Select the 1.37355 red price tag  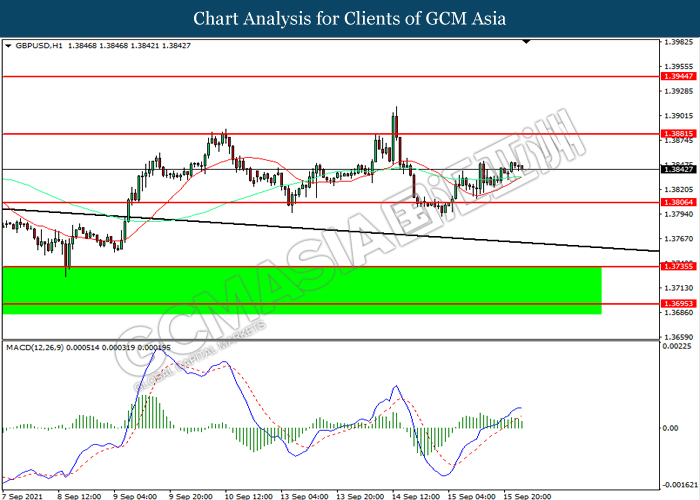coord(677,267)
